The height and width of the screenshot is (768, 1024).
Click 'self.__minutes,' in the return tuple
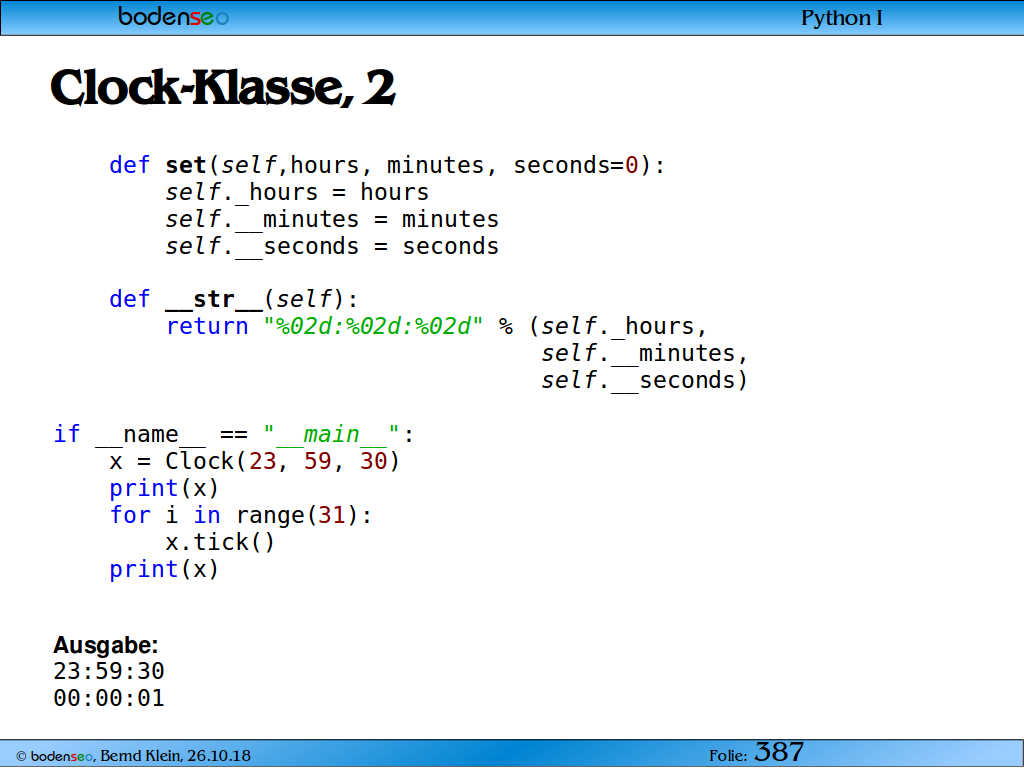tap(645, 353)
